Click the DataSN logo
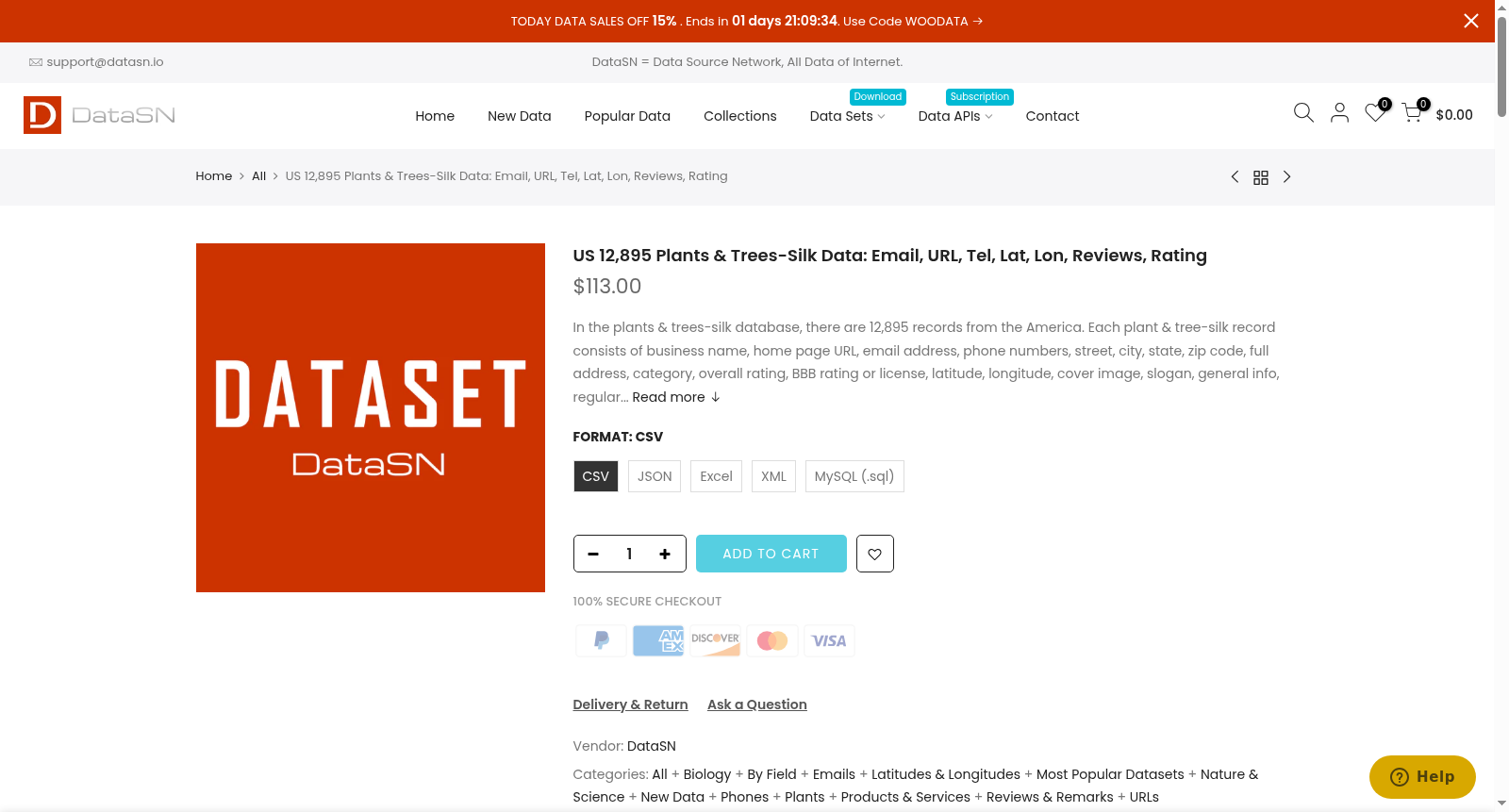The height and width of the screenshot is (812, 1509). 99,115
